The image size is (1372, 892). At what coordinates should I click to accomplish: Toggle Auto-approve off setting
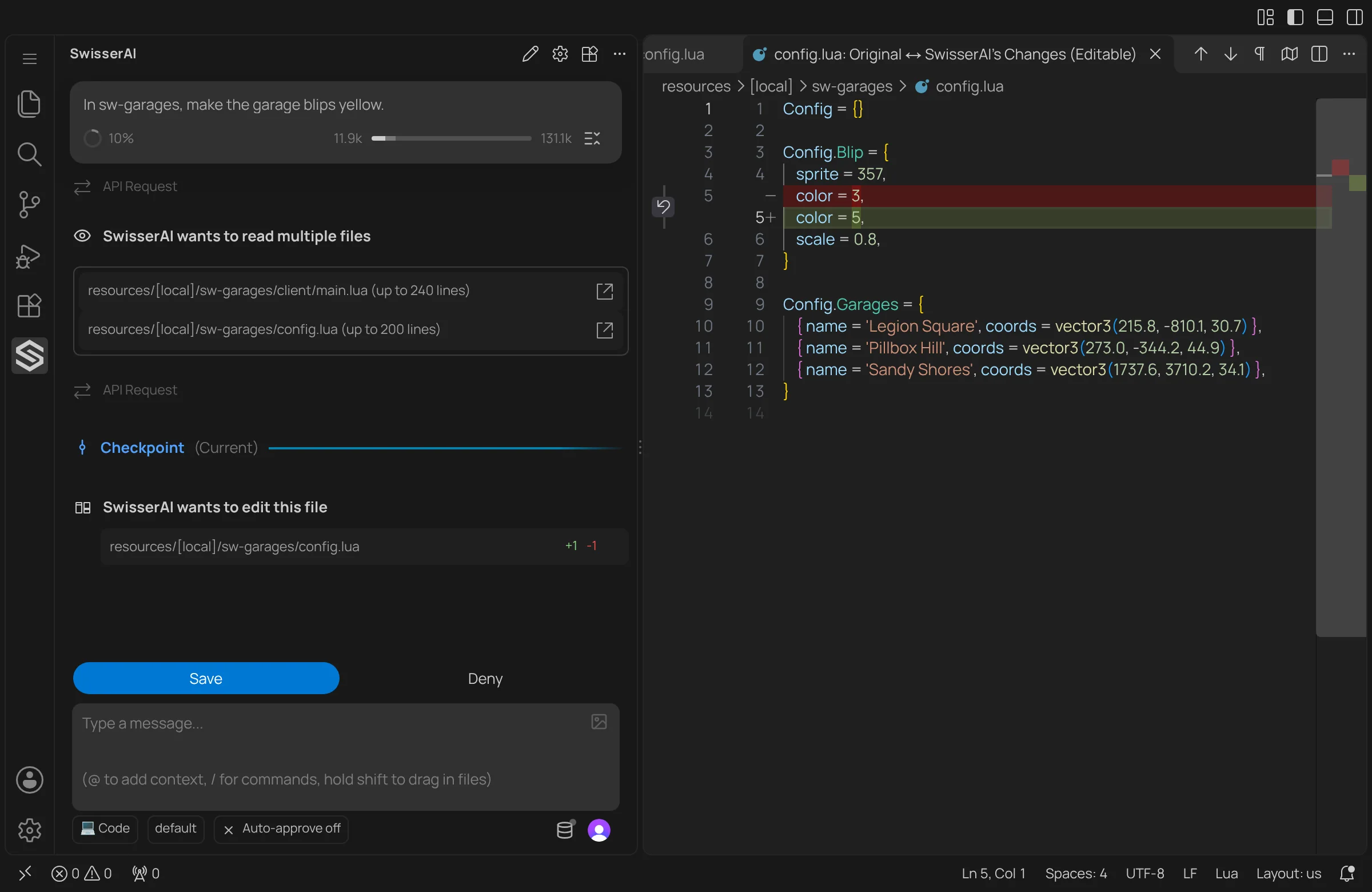[281, 829]
